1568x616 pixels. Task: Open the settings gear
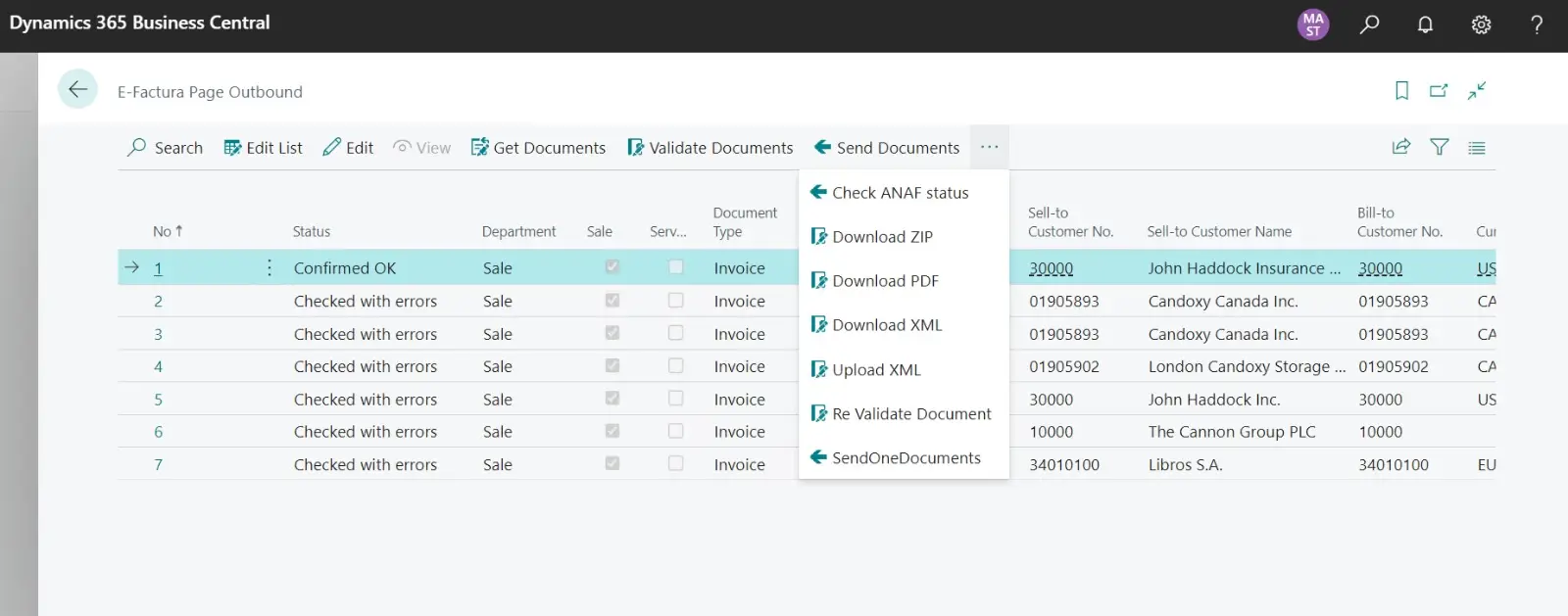pos(1481,24)
